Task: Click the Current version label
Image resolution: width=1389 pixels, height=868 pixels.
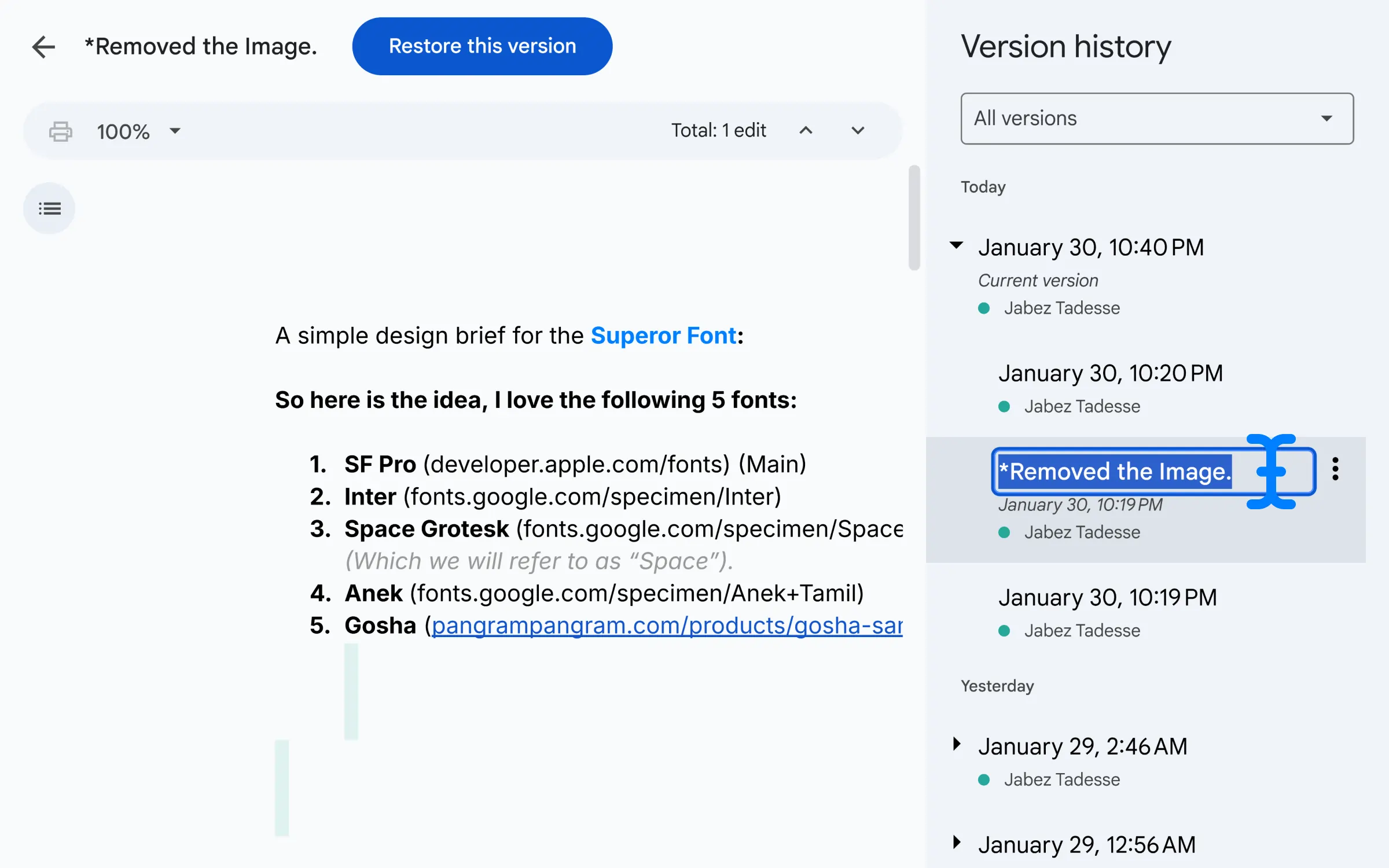Action: click(x=1038, y=281)
